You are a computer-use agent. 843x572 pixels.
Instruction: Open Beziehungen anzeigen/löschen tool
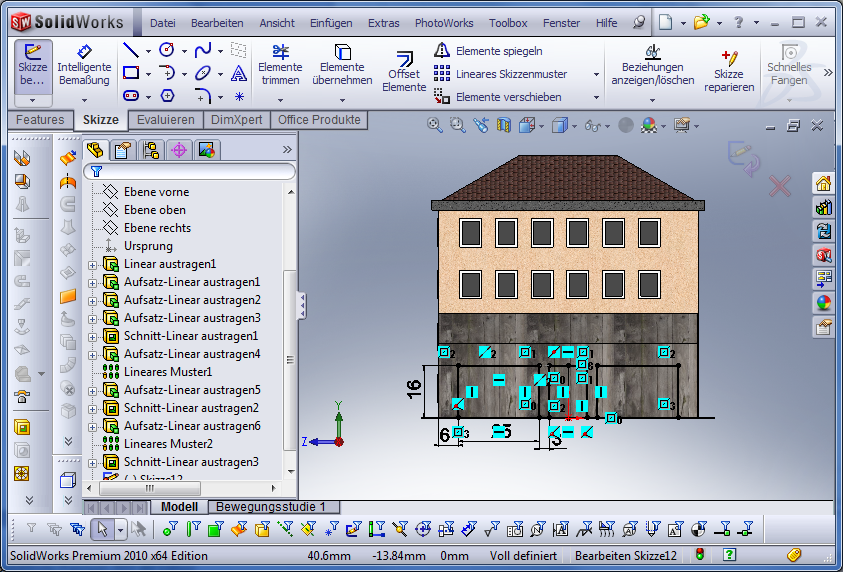click(652, 65)
